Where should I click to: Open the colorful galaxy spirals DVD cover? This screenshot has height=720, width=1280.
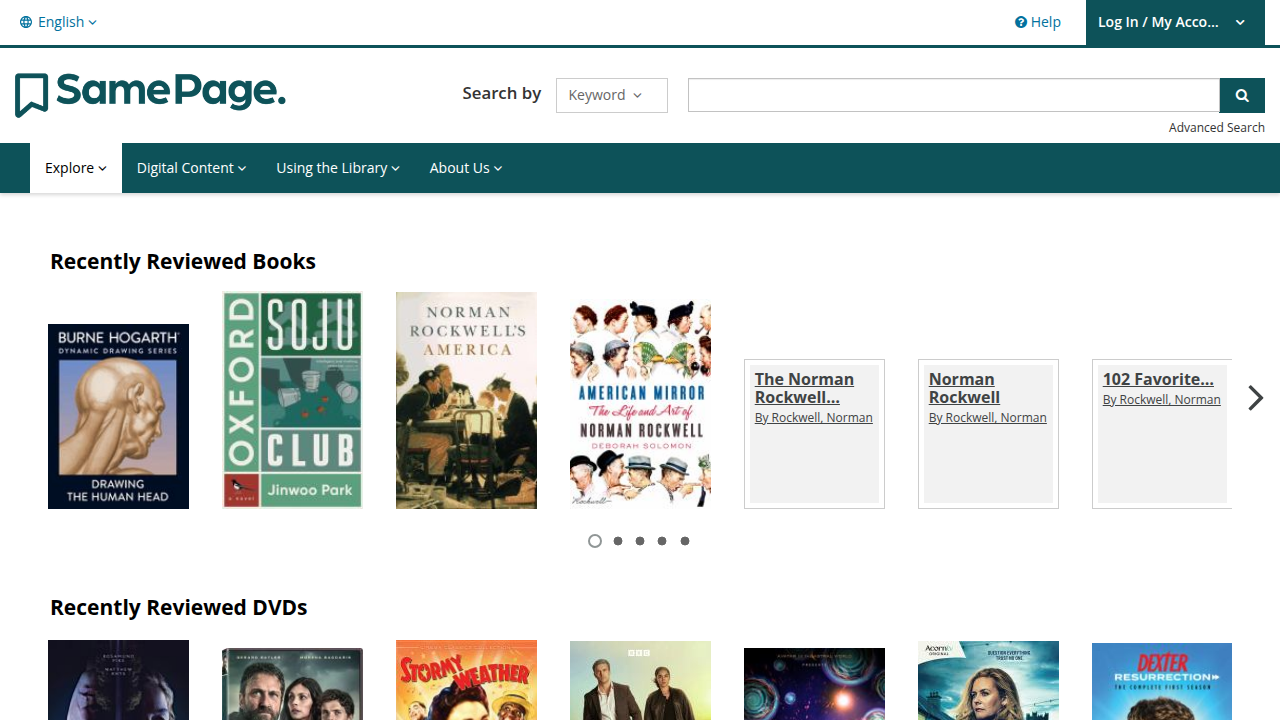[814, 684]
